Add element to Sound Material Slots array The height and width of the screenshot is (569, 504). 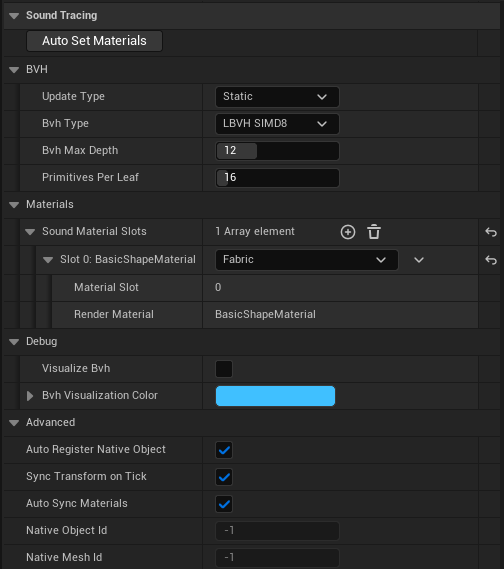(x=348, y=232)
